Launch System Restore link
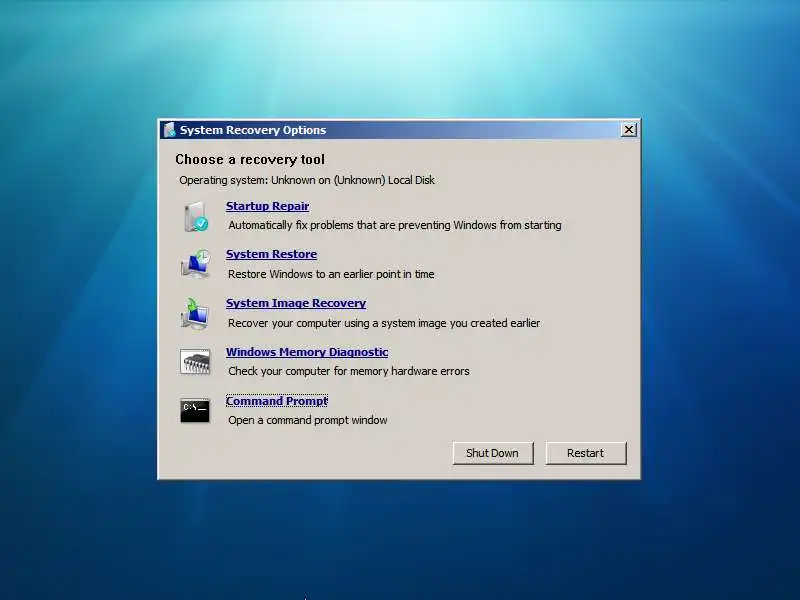The height and width of the screenshot is (600, 800). click(x=271, y=254)
